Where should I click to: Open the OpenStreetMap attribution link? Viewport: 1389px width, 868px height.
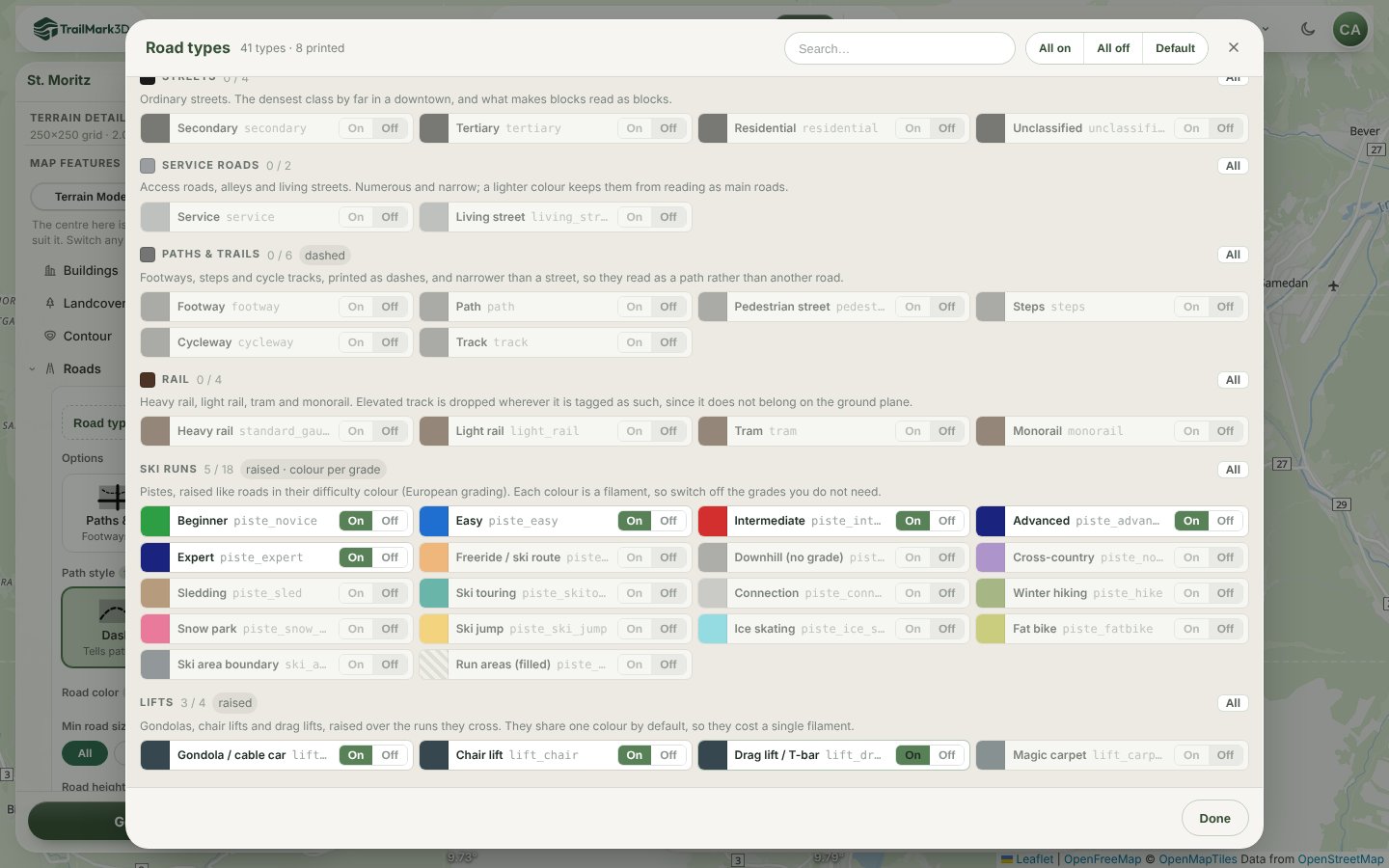coord(1341,859)
